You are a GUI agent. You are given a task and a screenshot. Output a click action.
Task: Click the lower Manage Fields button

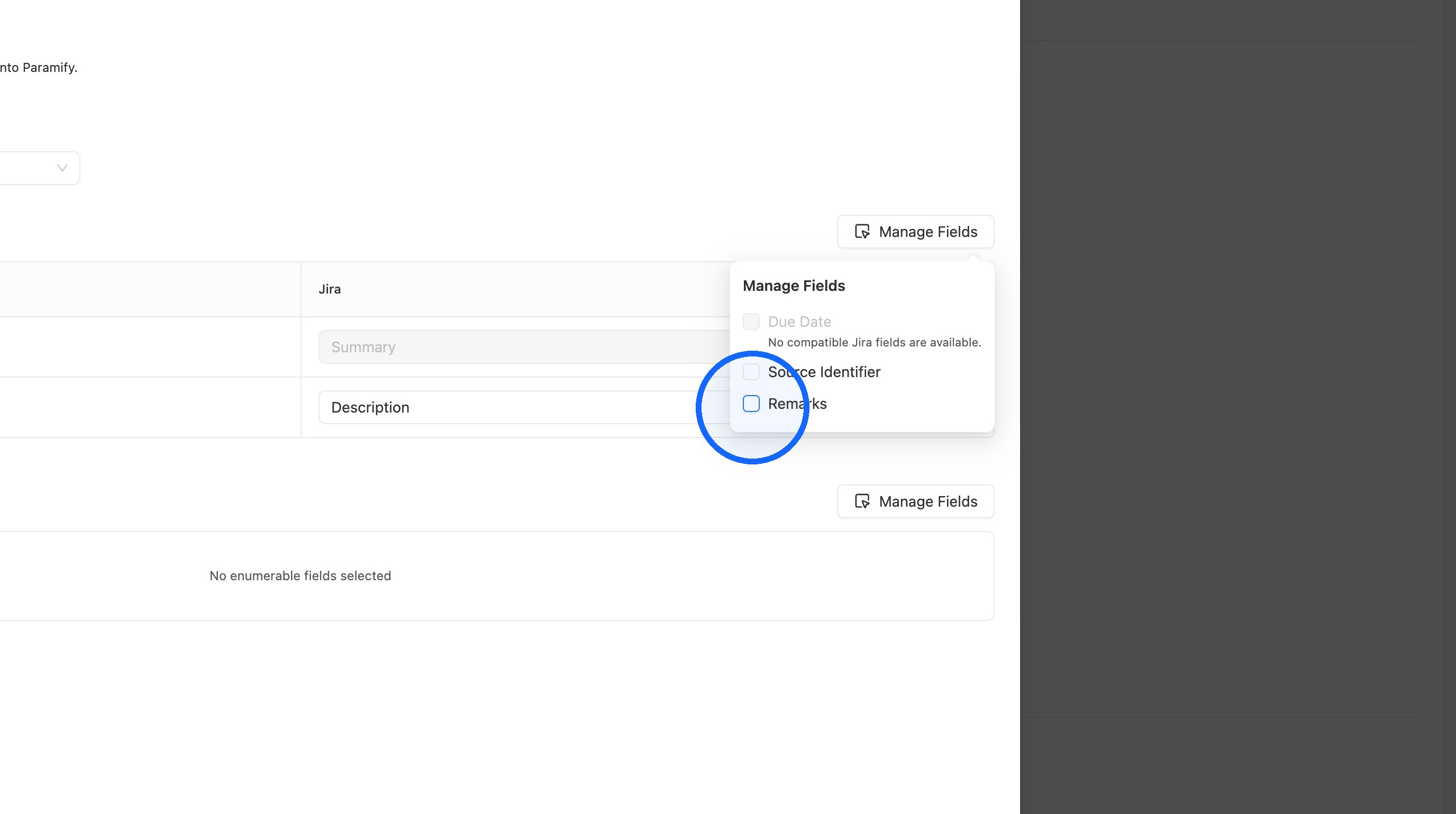point(916,501)
